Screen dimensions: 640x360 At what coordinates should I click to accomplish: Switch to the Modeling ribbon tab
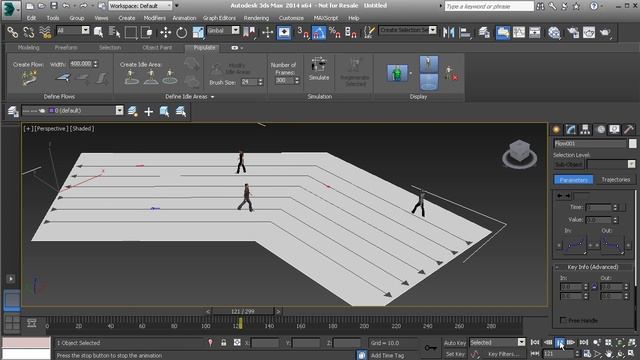pyautogui.click(x=28, y=48)
